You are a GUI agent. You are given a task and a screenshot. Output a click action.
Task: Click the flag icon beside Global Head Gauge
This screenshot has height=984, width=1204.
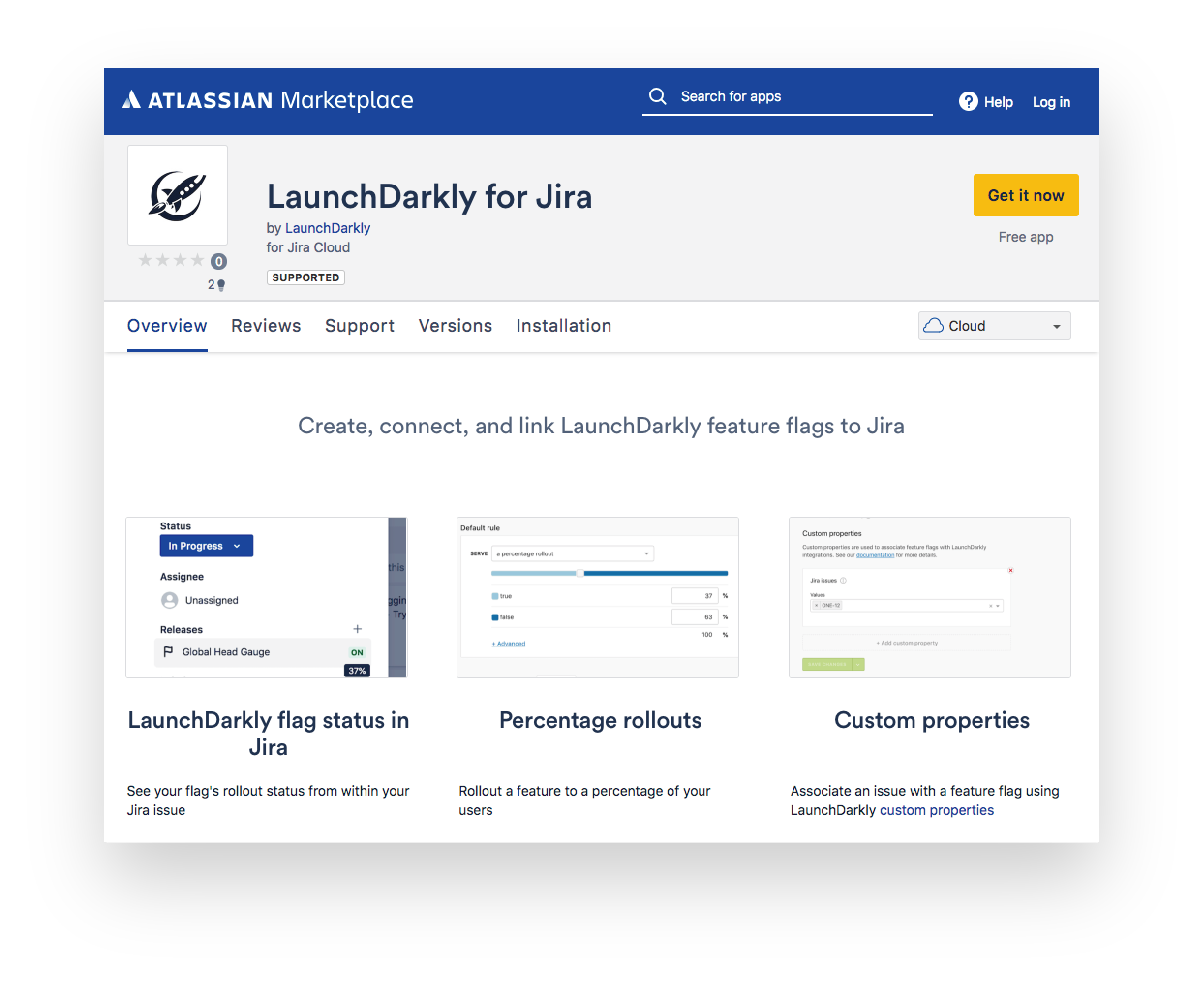pyautogui.click(x=168, y=652)
